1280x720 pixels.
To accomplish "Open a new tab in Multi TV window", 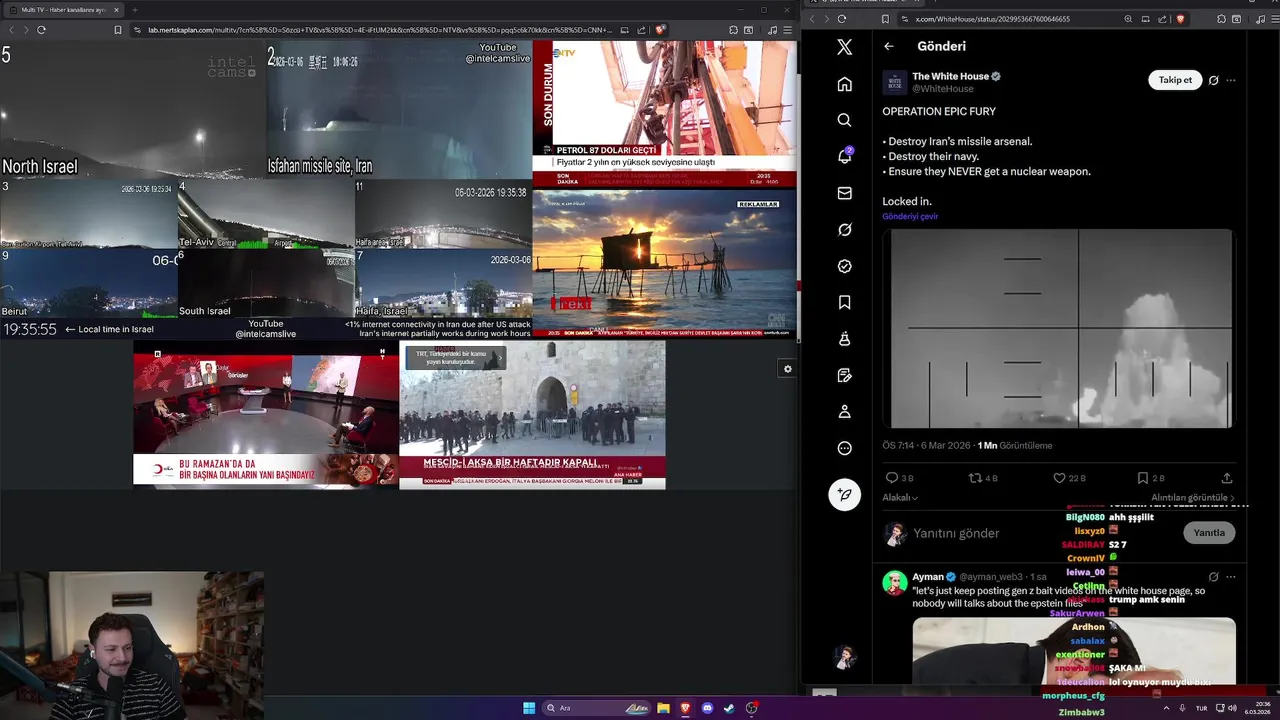I will click(x=135, y=10).
